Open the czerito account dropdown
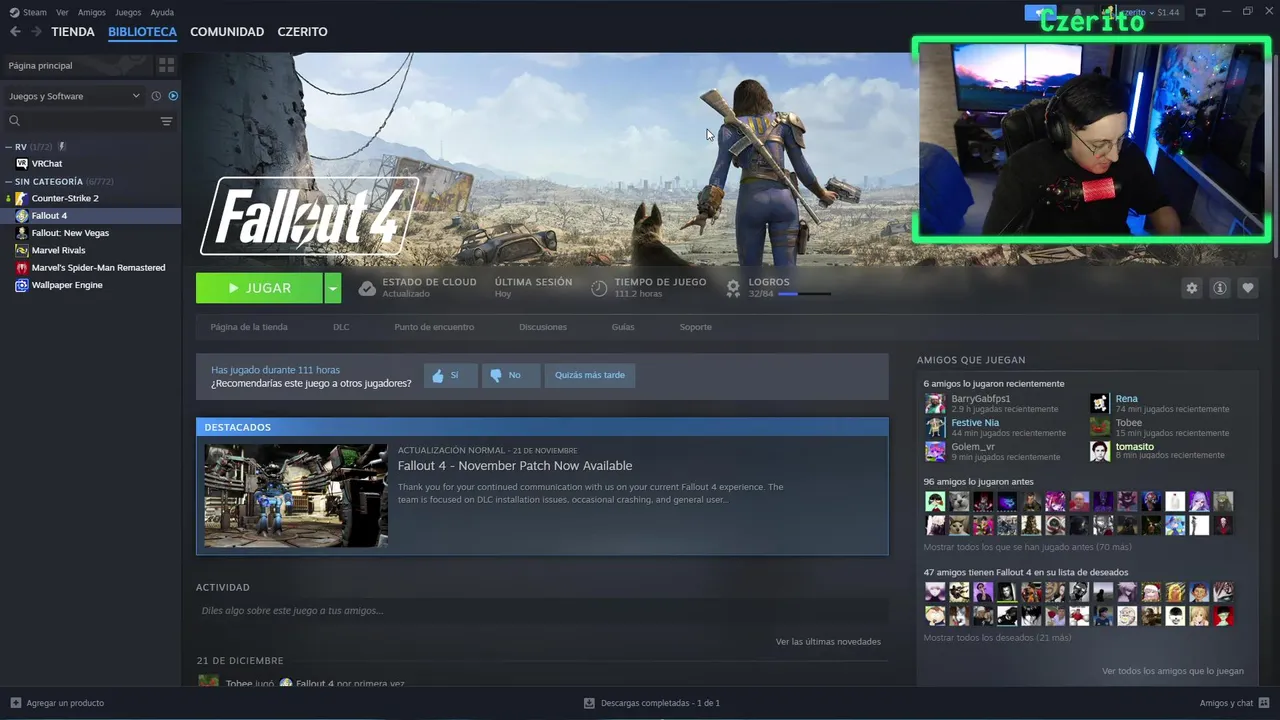 [1138, 12]
